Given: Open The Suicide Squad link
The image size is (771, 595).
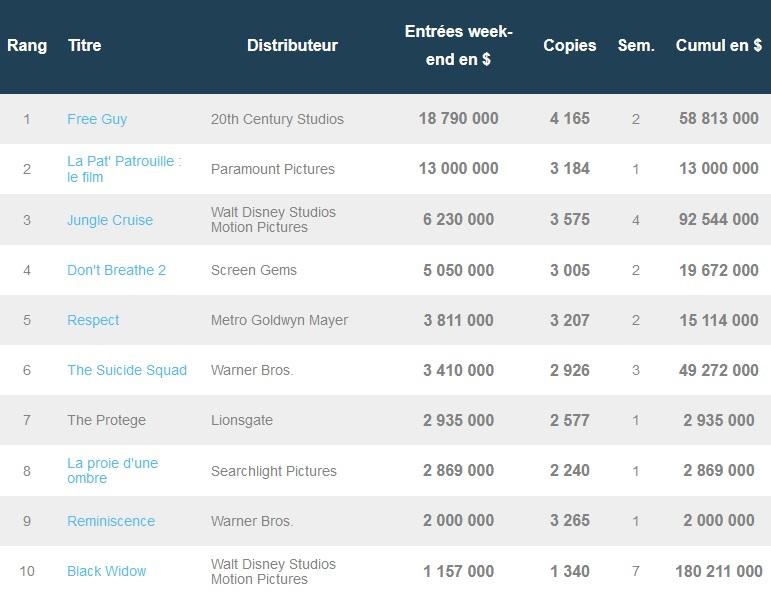Looking at the screenshot, I should click(x=127, y=370).
